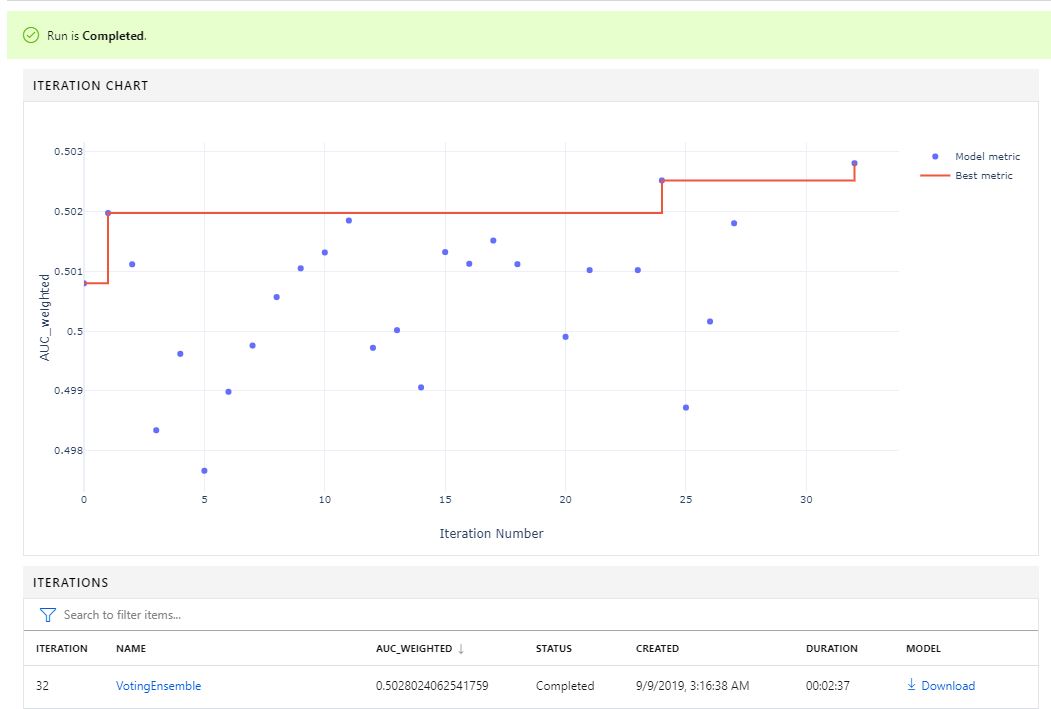Toggle Best metric legend entry
Image resolution: width=1051 pixels, height=709 pixels.
[x=967, y=175]
